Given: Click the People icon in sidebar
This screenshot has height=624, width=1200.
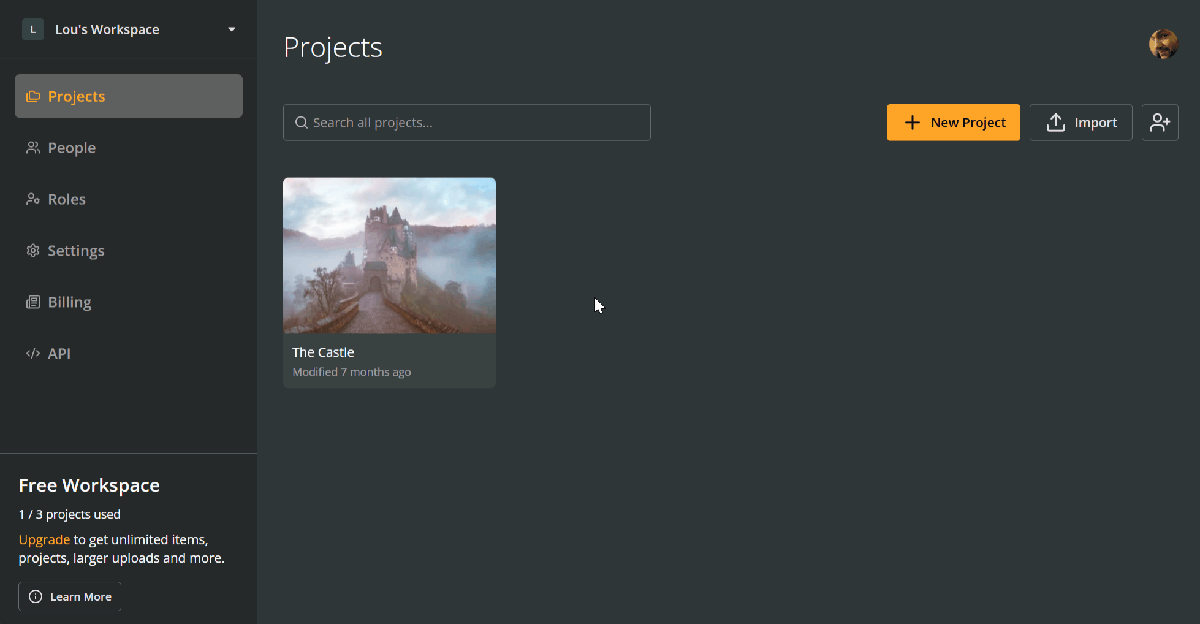Looking at the screenshot, I should click(x=33, y=148).
